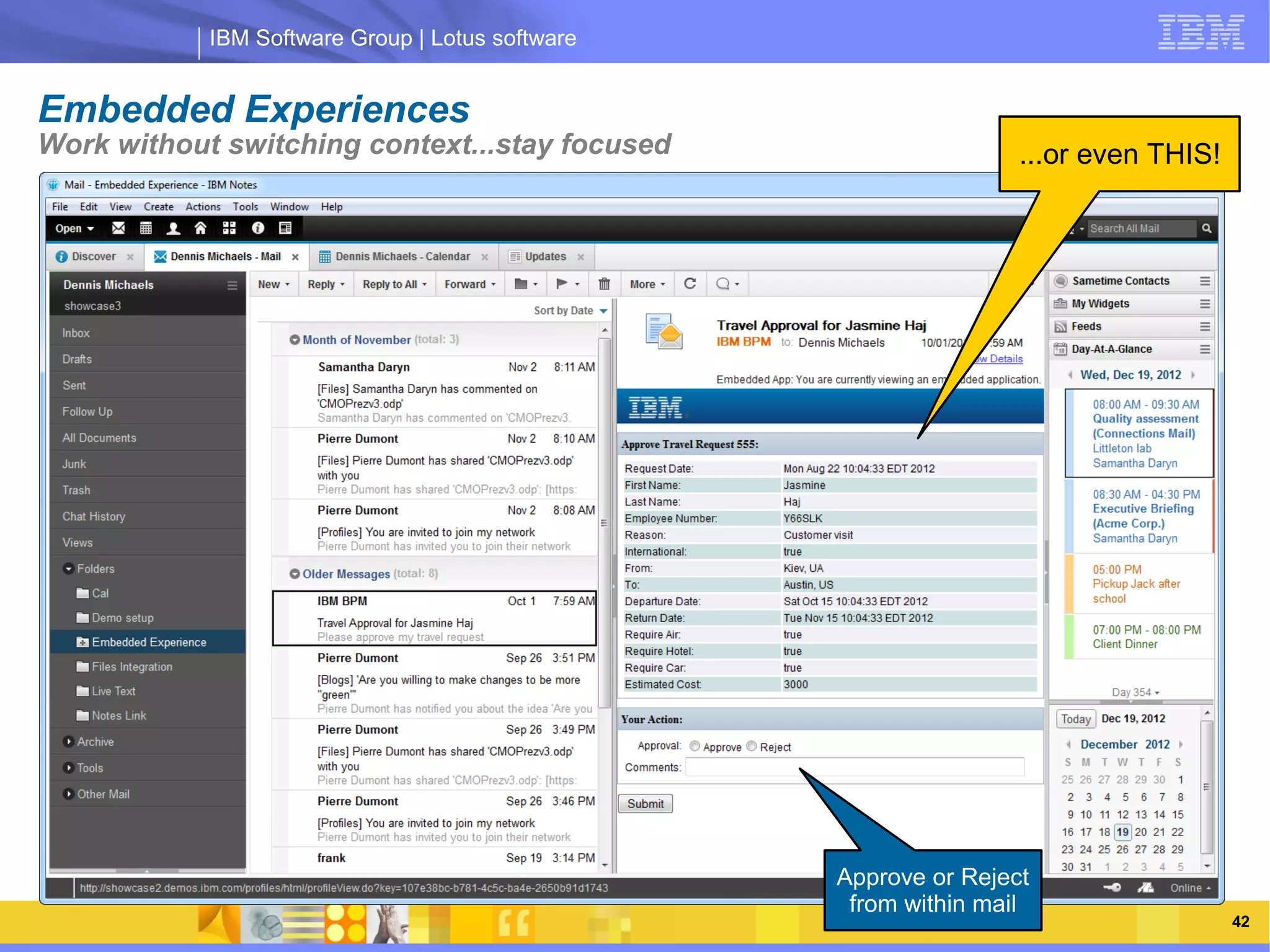This screenshot has height=952, width=1270.
Task: Go to the Home house icon in the toolbar
Action: (x=200, y=228)
